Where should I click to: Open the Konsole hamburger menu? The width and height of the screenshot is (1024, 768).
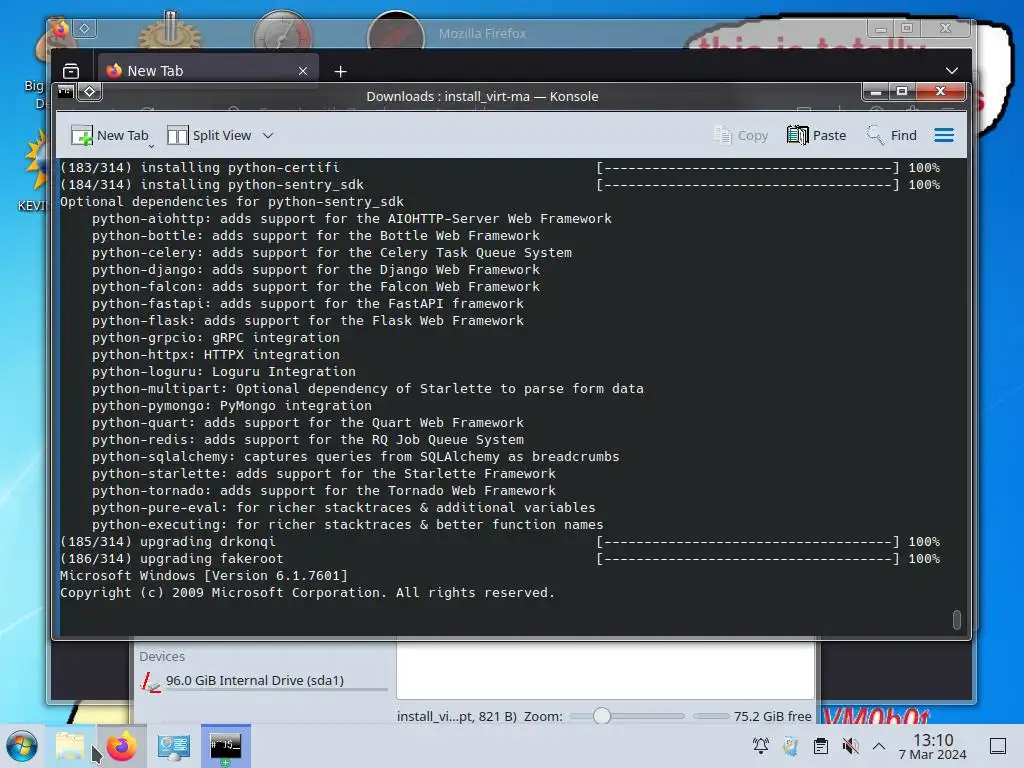[944, 135]
